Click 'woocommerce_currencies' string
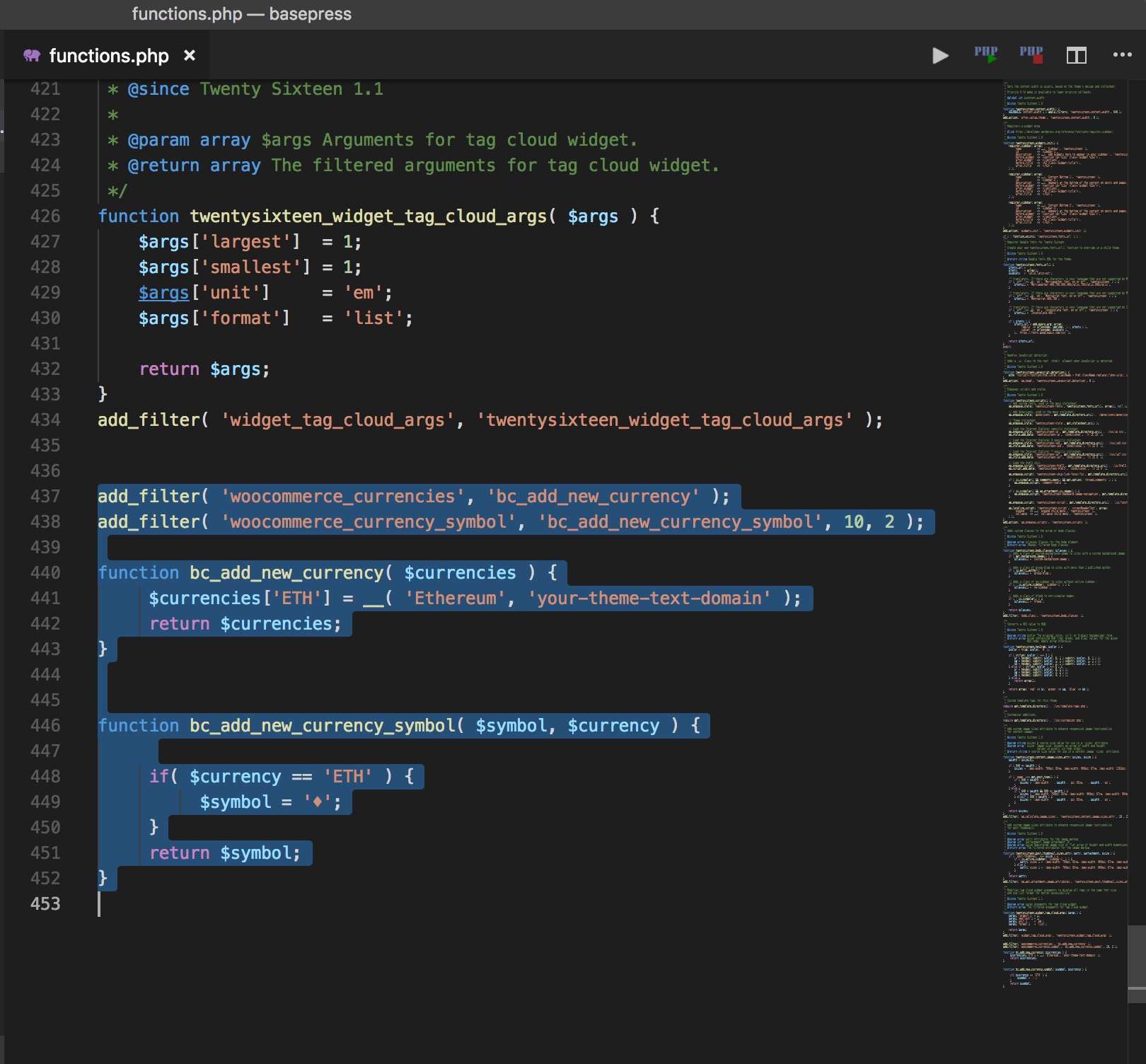 343,497
